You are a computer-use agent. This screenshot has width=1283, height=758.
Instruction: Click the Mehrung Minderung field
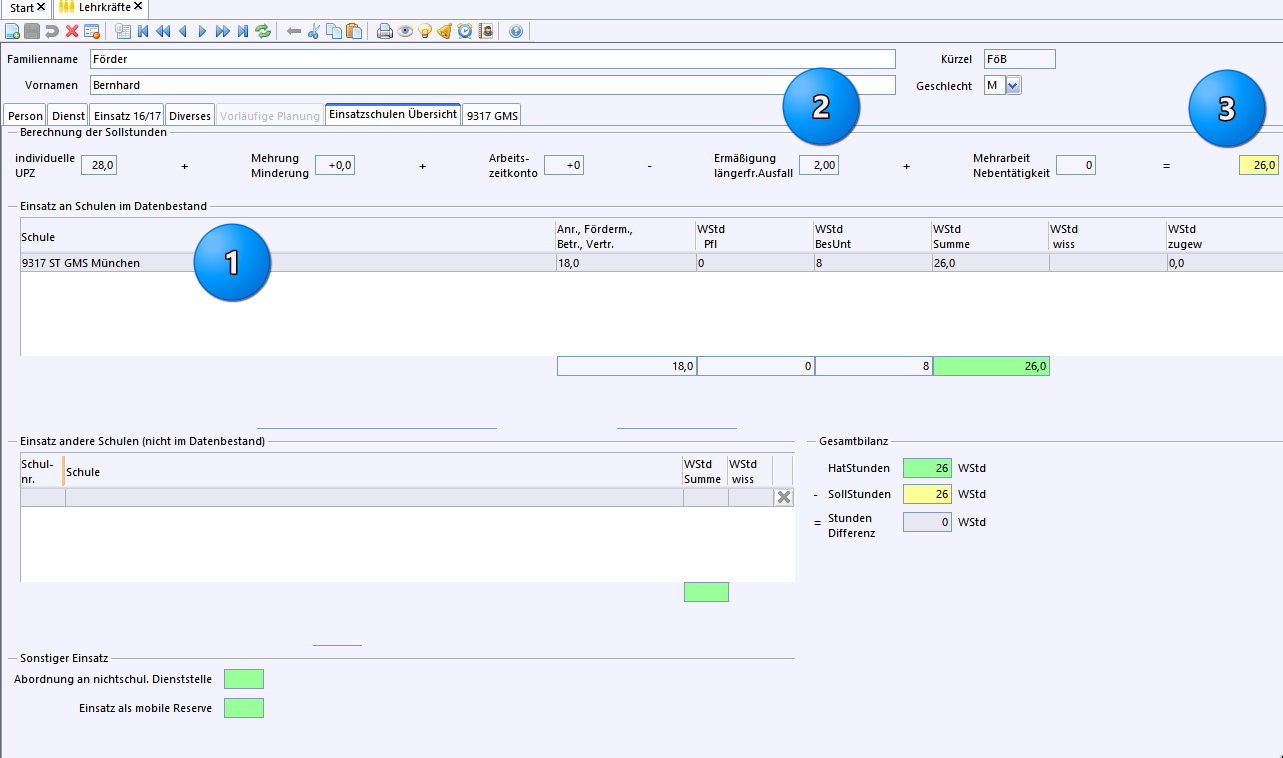click(335, 165)
